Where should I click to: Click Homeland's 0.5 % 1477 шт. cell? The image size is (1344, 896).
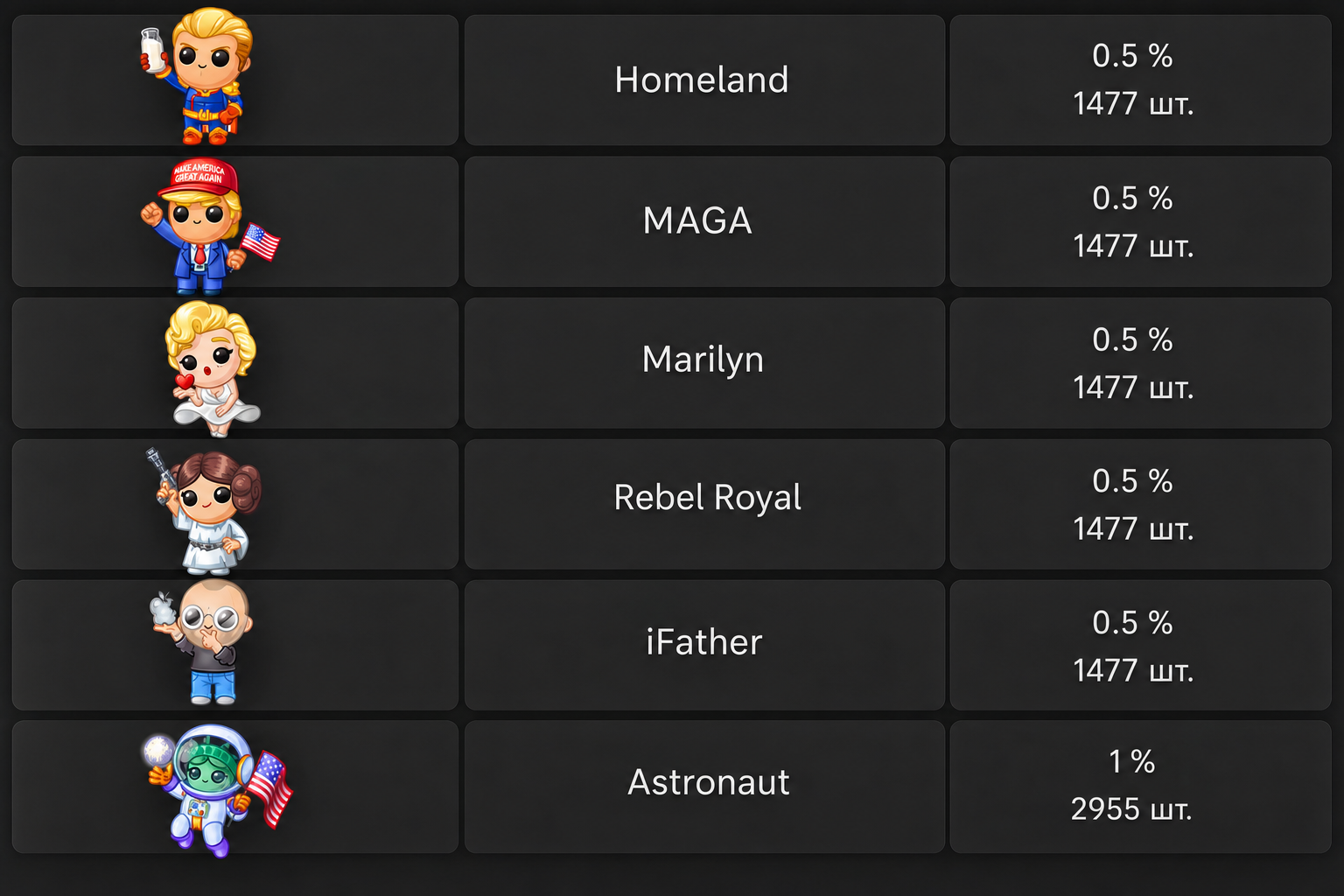tap(1140, 80)
